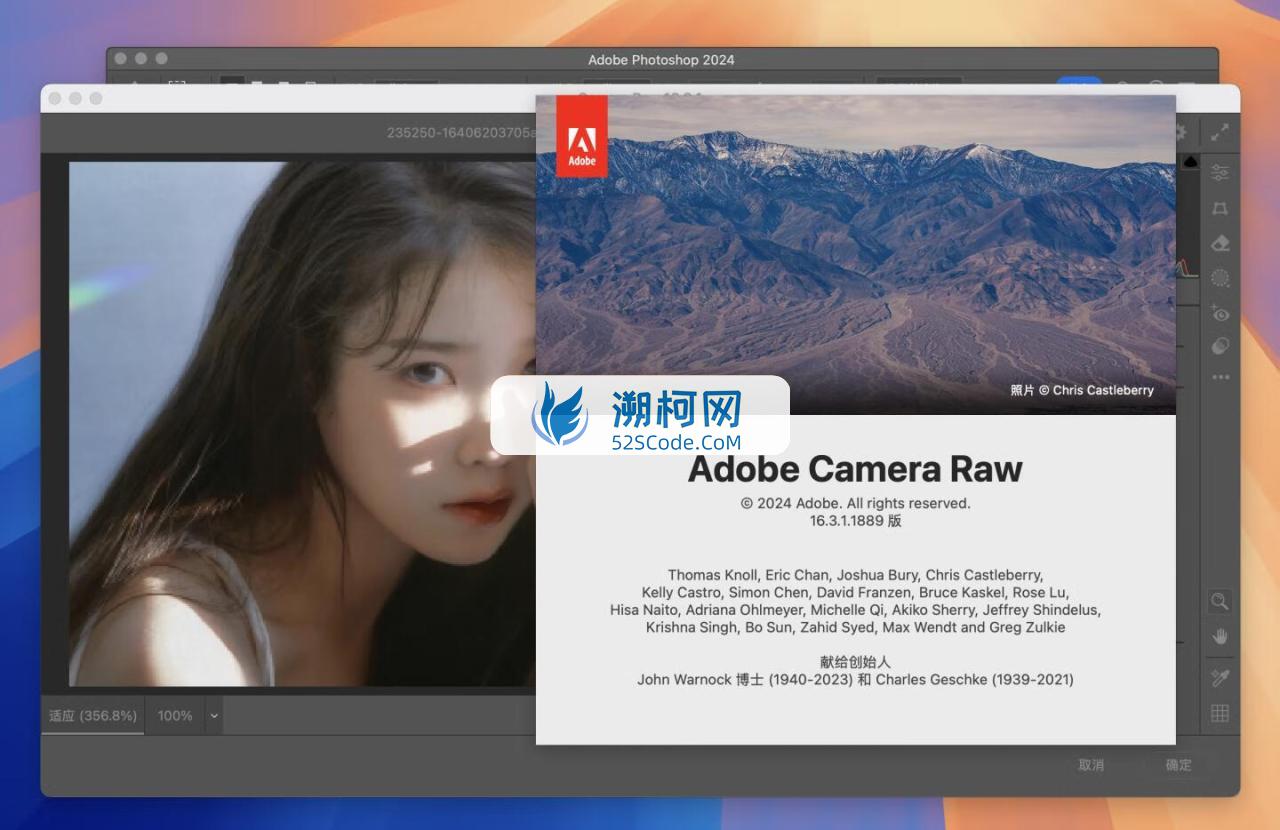Click the 献给创始人 dedication heading
The width and height of the screenshot is (1280, 830).
[x=855, y=662]
